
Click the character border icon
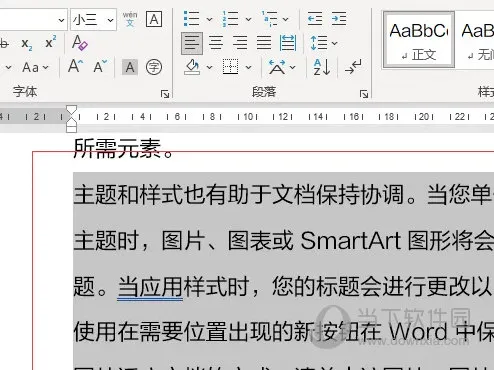(154, 19)
